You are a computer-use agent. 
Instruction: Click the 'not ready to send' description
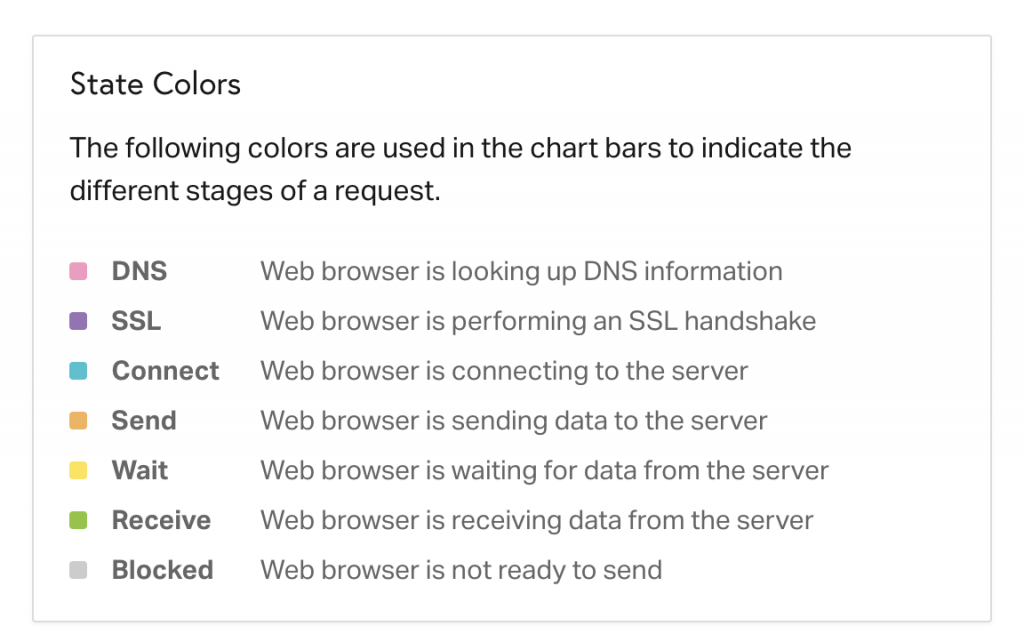click(461, 570)
